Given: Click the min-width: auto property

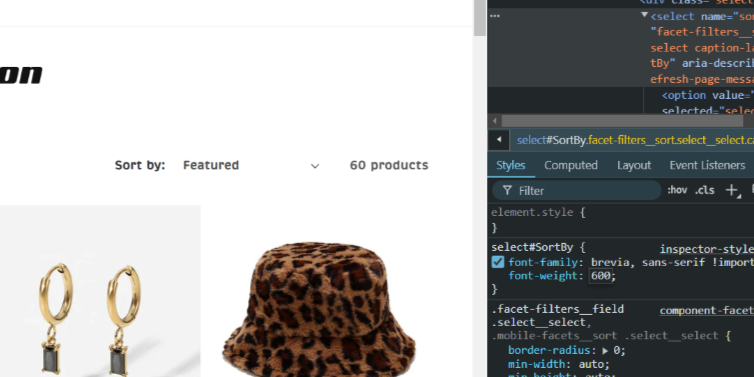Looking at the screenshot, I should coord(559,364).
